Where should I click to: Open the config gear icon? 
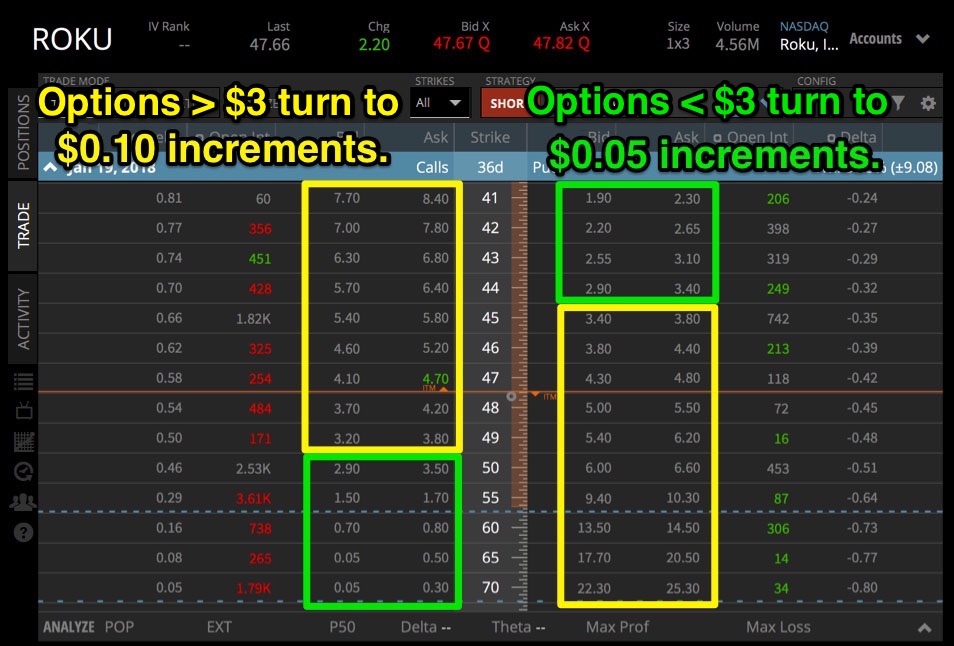coord(928,102)
